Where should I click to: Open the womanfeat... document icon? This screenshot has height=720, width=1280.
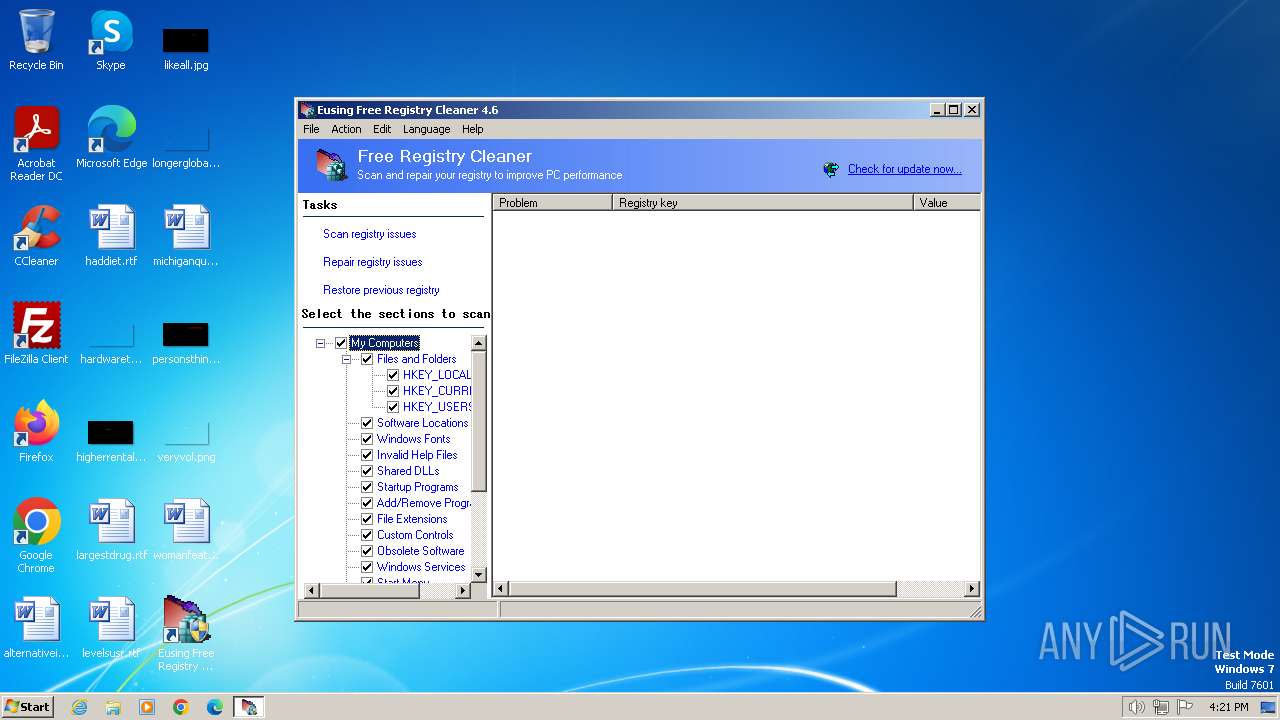[x=186, y=529]
